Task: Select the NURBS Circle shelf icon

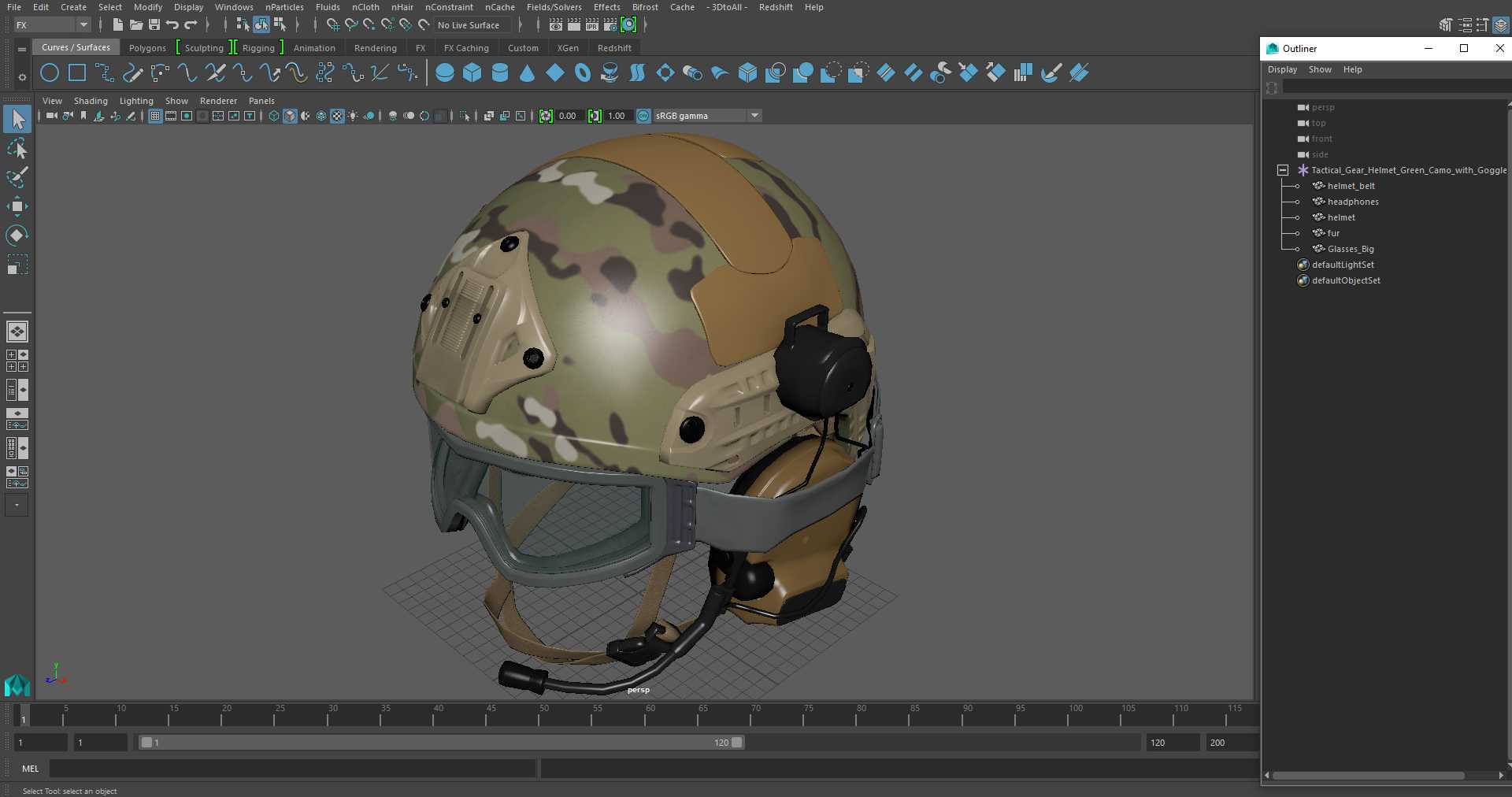Action: click(x=50, y=73)
